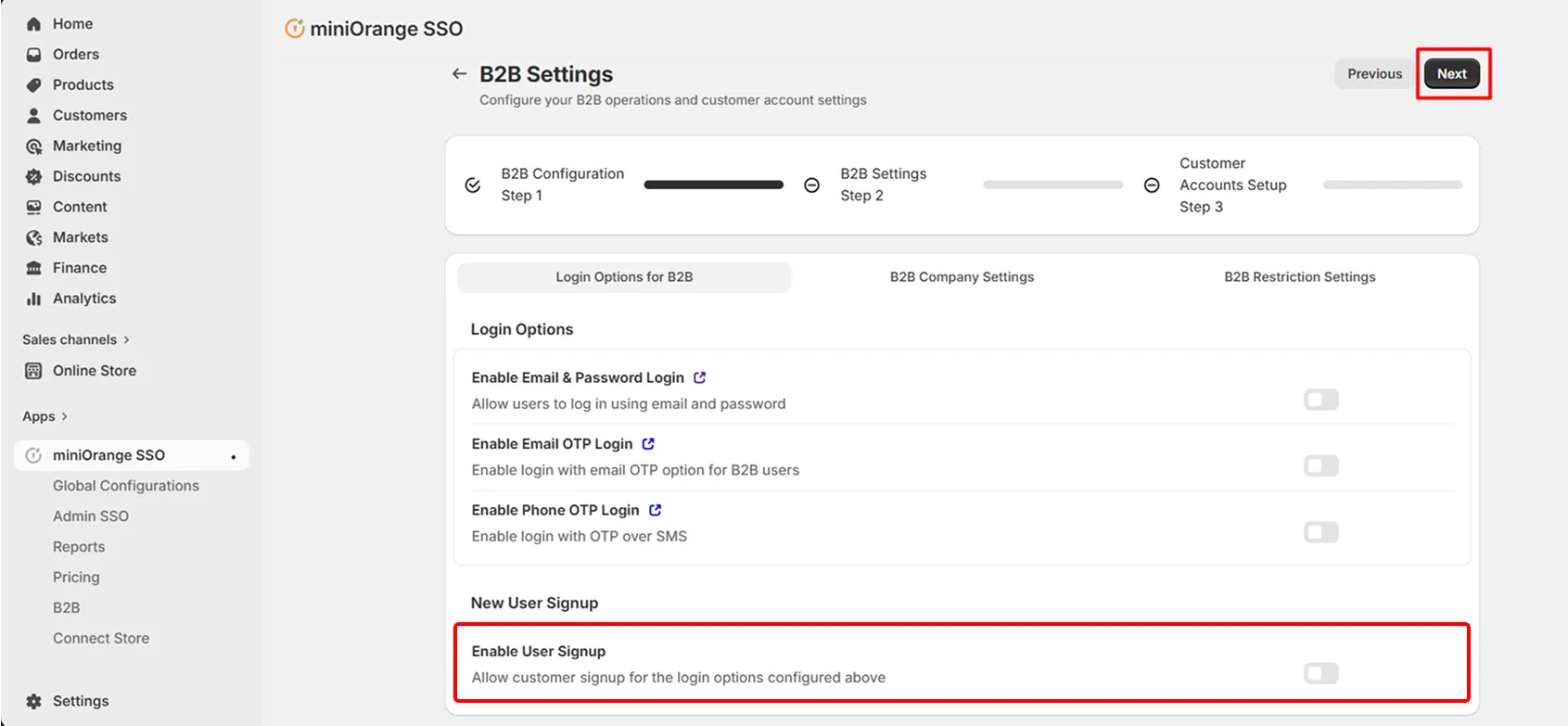Viewport: 1568px width, 726px height.
Task: Toggle Enable Email & Password Login switch
Action: tap(1321, 400)
